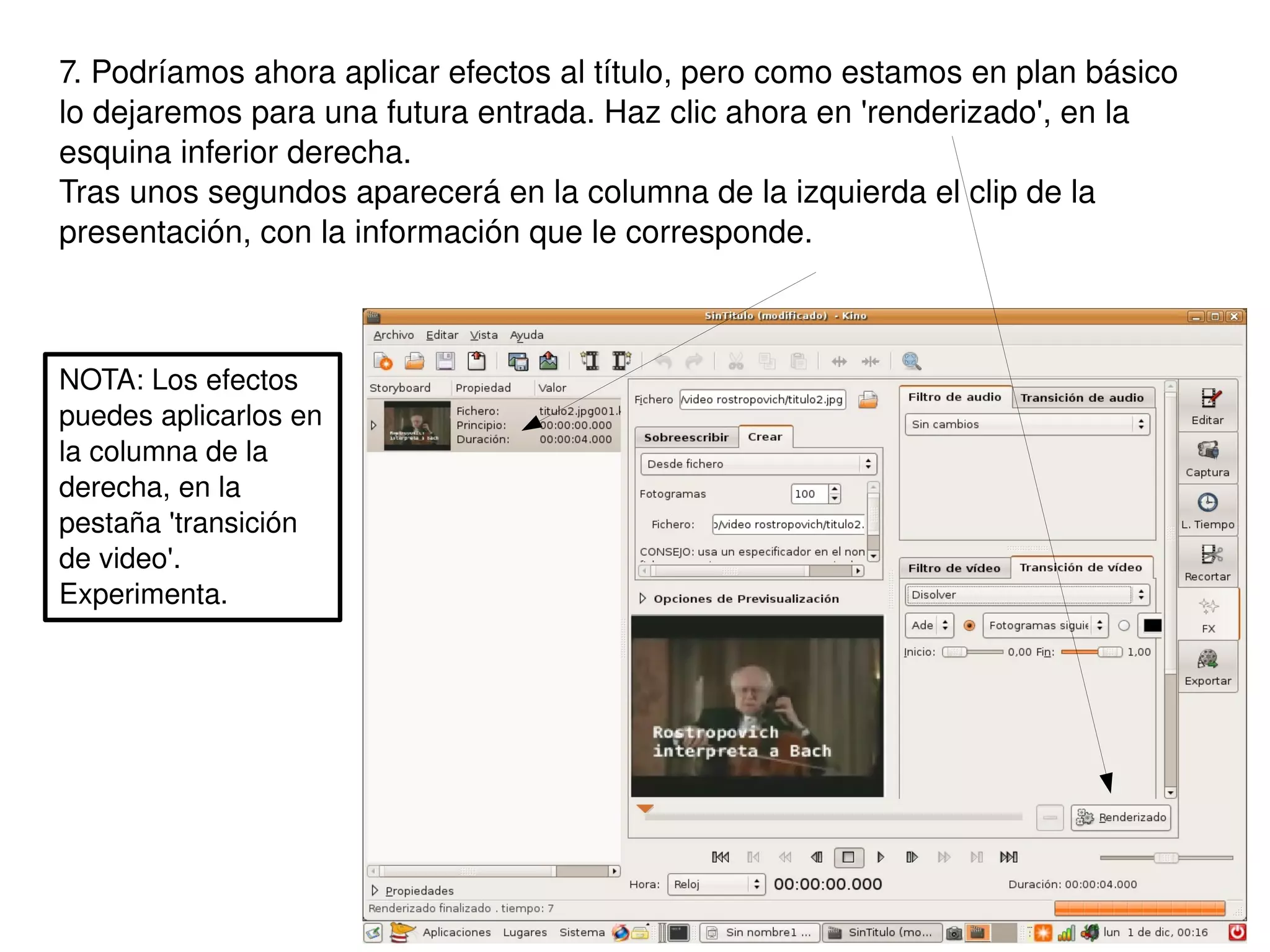The width and height of the screenshot is (1270, 952).
Task: Jump to end of movie button
Action: [1009, 857]
